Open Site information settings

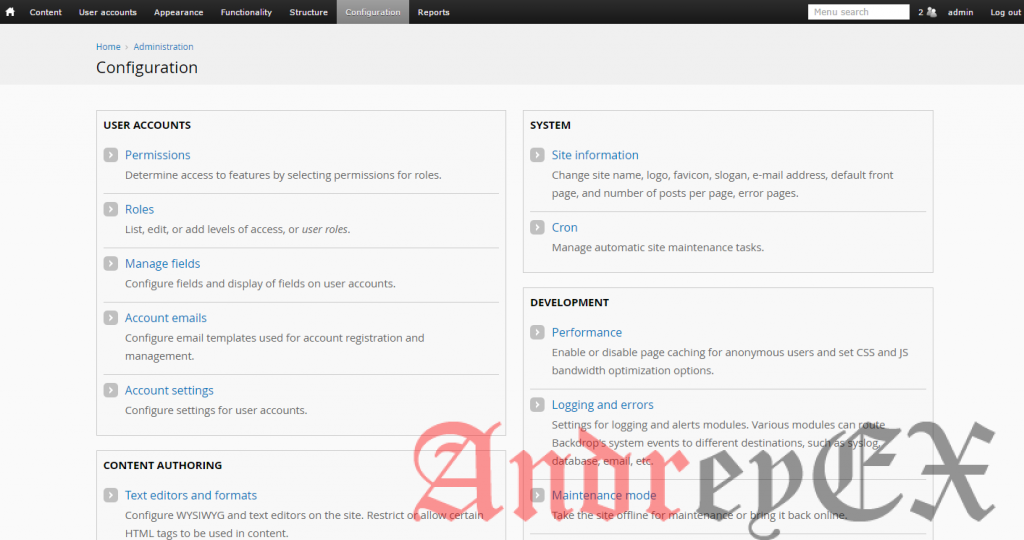click(x=595, y=155)
